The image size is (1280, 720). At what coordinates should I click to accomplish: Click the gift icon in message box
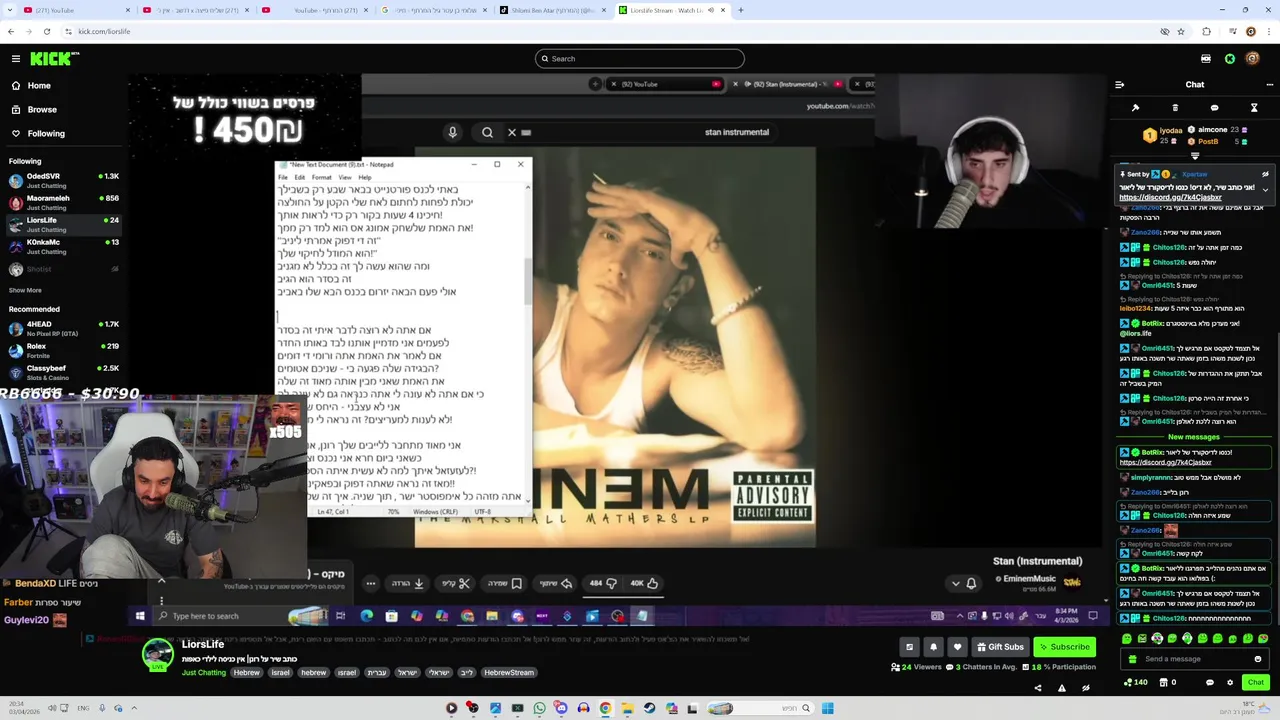coord(1132,659)
